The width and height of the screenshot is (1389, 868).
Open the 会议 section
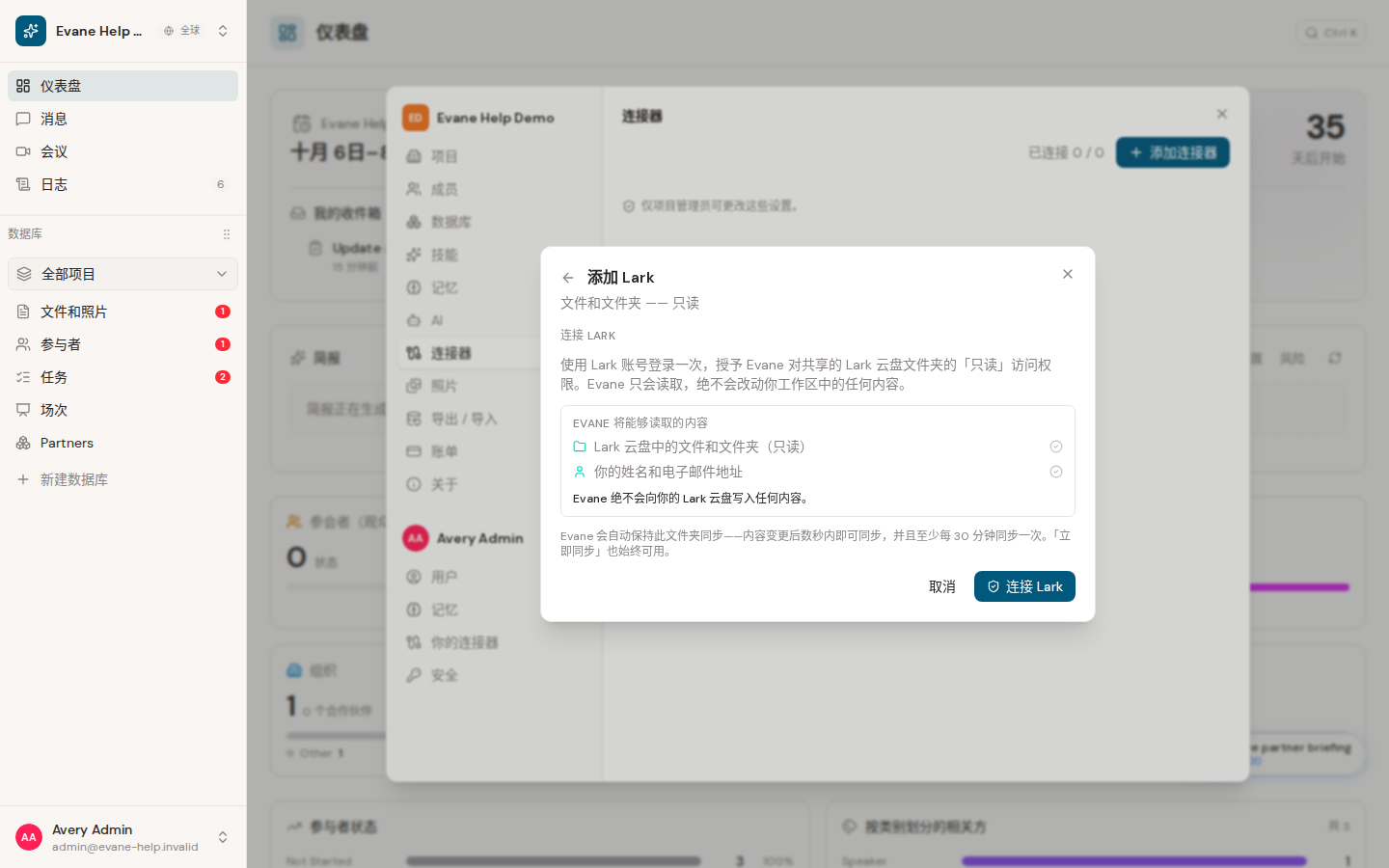pyautogui.click(x=123, y=151)
